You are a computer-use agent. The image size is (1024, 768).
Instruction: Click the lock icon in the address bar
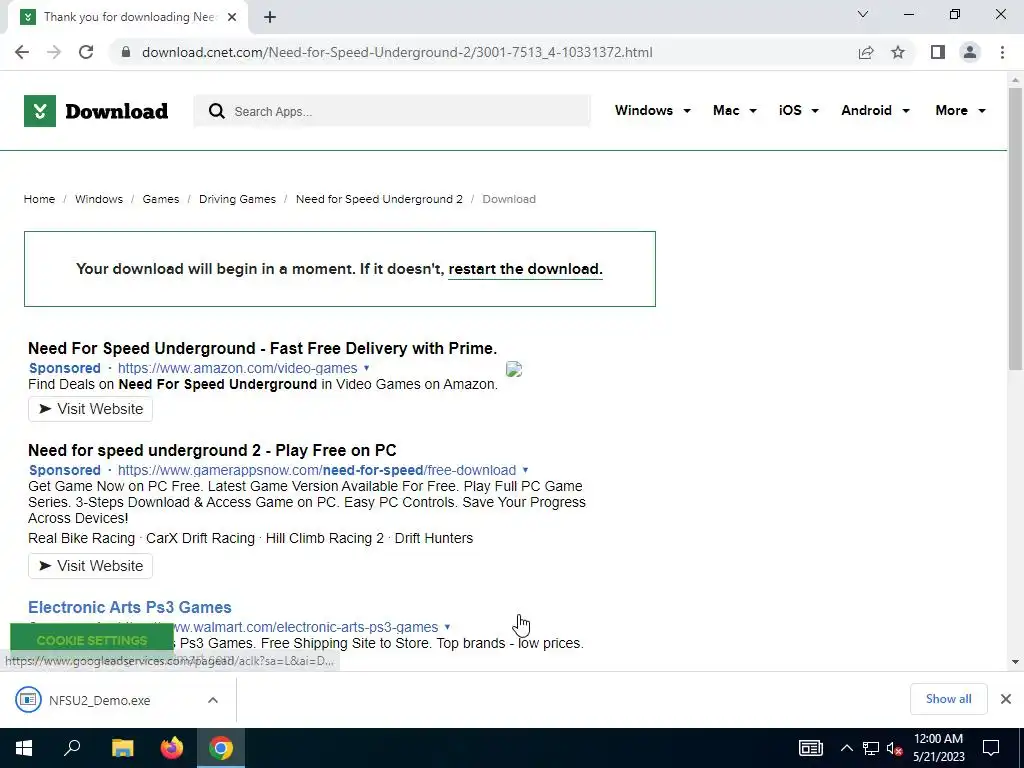[x=126, y=52]
